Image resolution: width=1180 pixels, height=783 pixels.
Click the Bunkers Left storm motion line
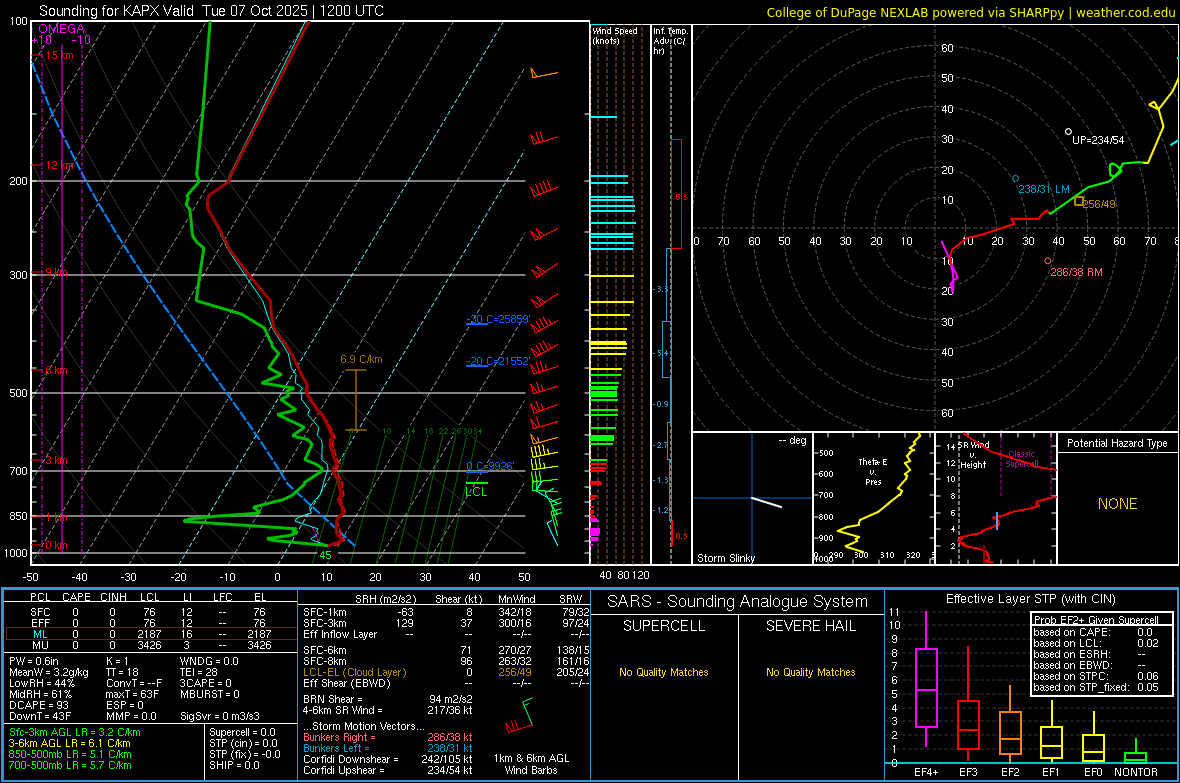[x=388, y=748]
